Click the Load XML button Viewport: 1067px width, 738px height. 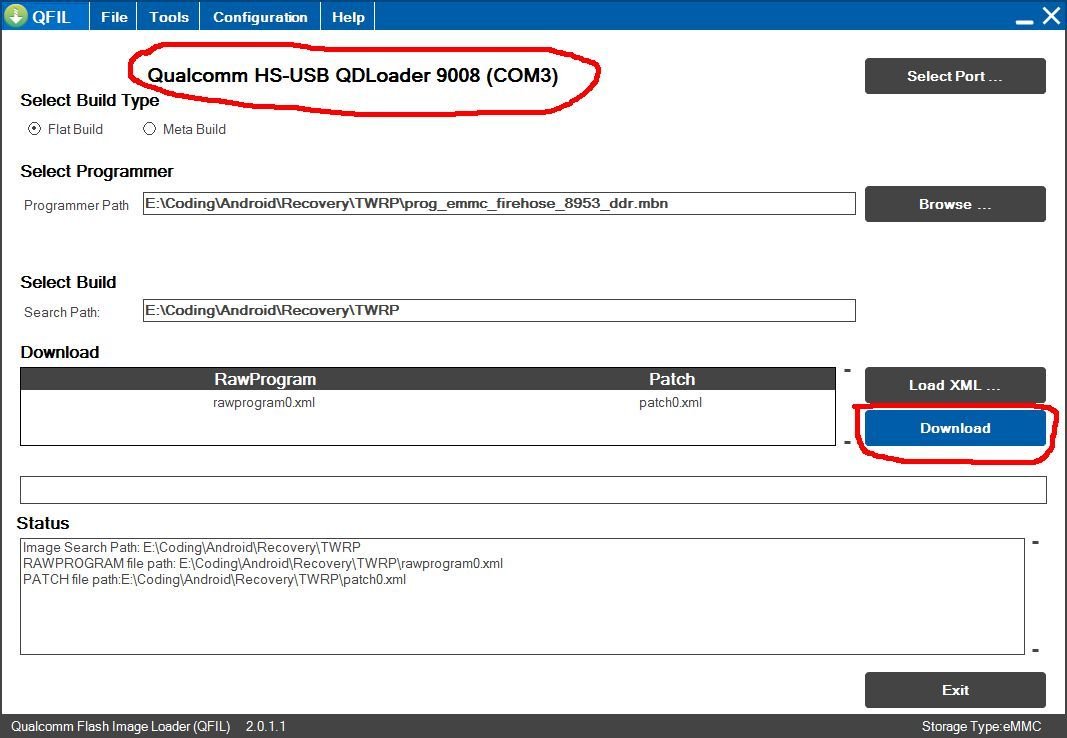[x=955, y=385]
